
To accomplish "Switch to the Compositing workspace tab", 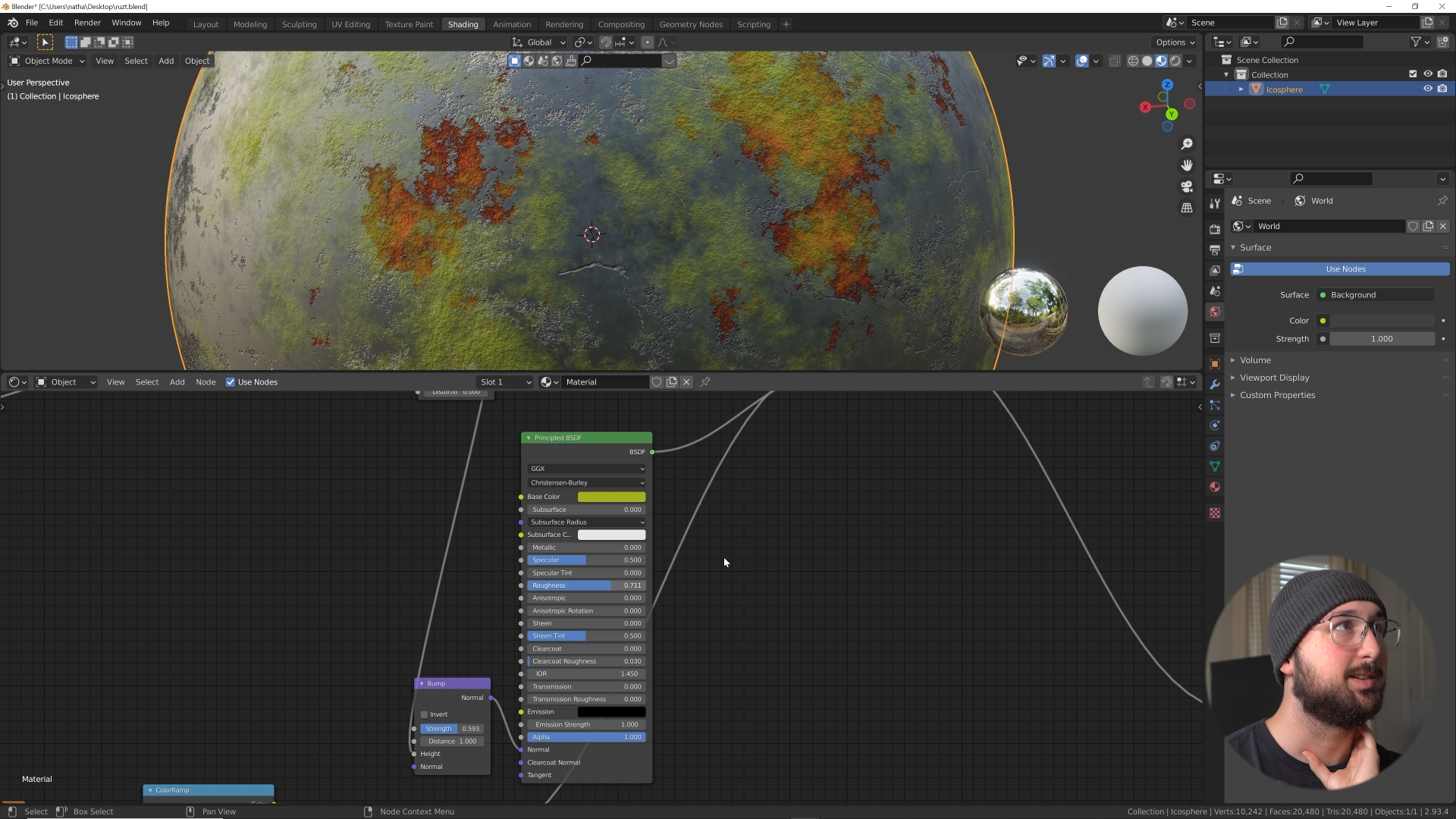I will pyautogui.click(x=620, y=24).
